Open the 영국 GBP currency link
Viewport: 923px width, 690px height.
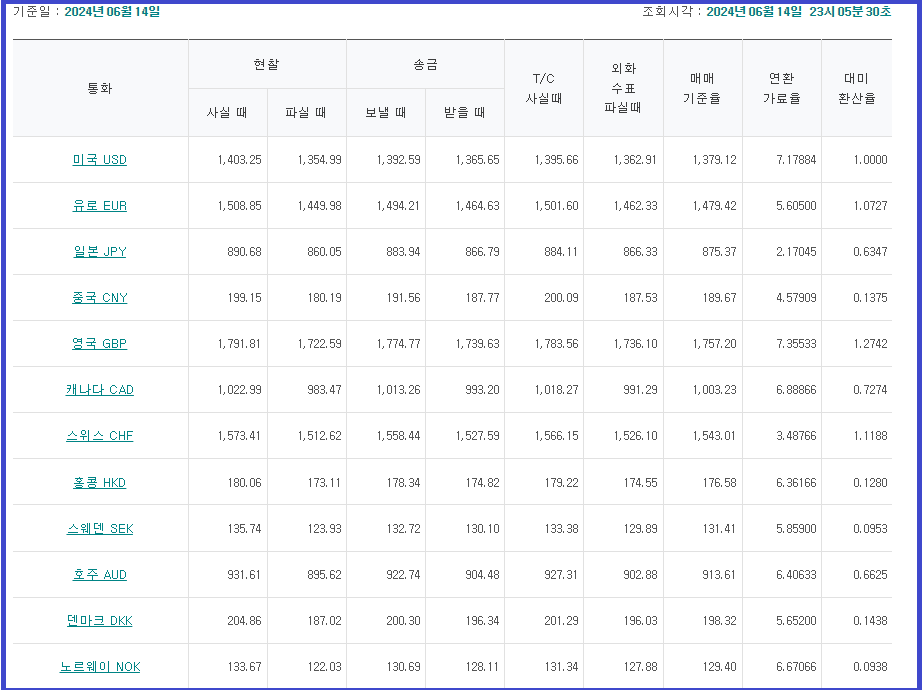99,343
